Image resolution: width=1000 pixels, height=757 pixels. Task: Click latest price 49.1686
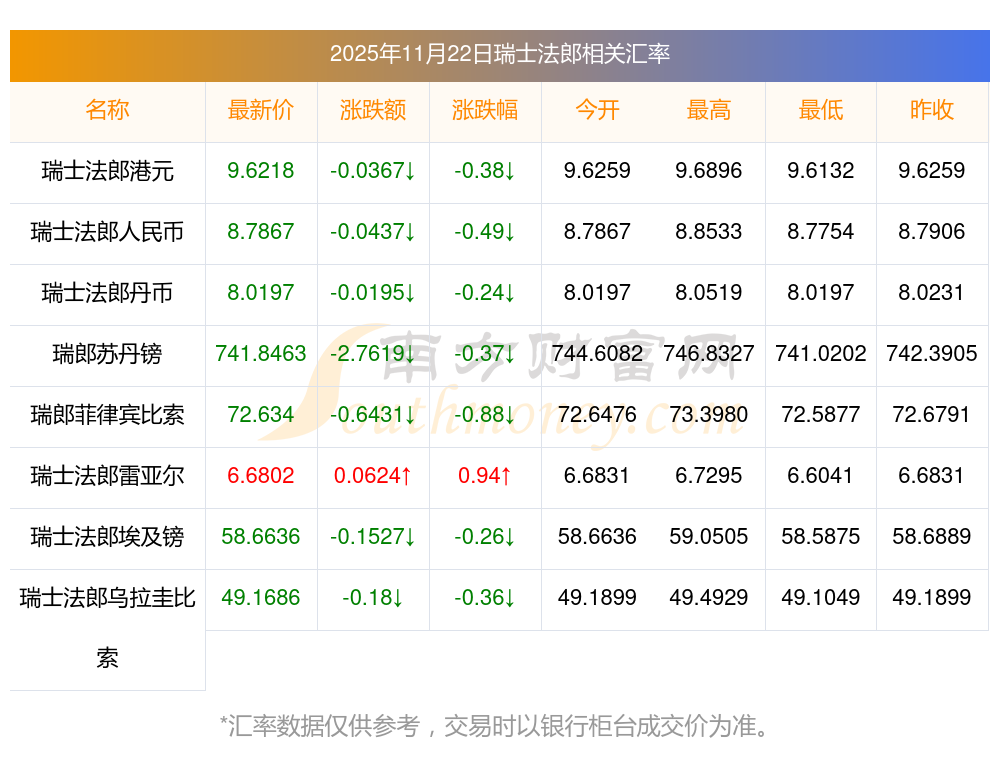261,598
